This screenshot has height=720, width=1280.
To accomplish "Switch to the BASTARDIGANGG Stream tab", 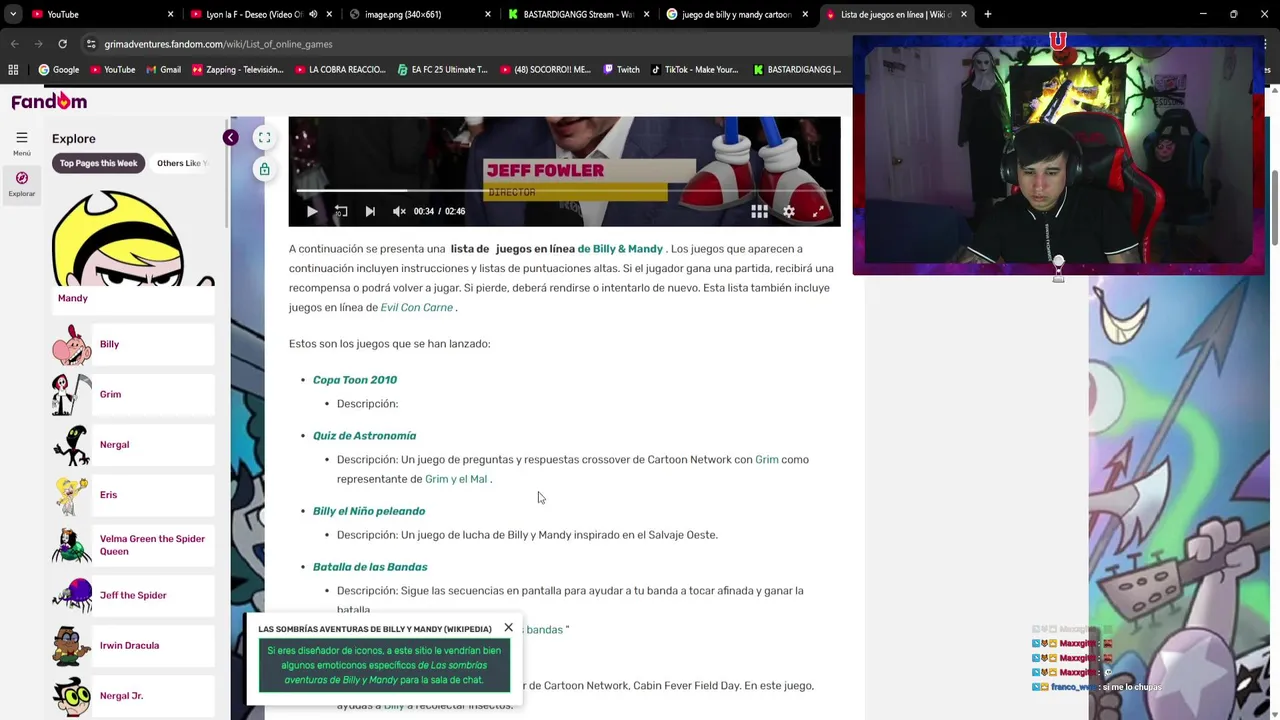I will coord(578,14).
